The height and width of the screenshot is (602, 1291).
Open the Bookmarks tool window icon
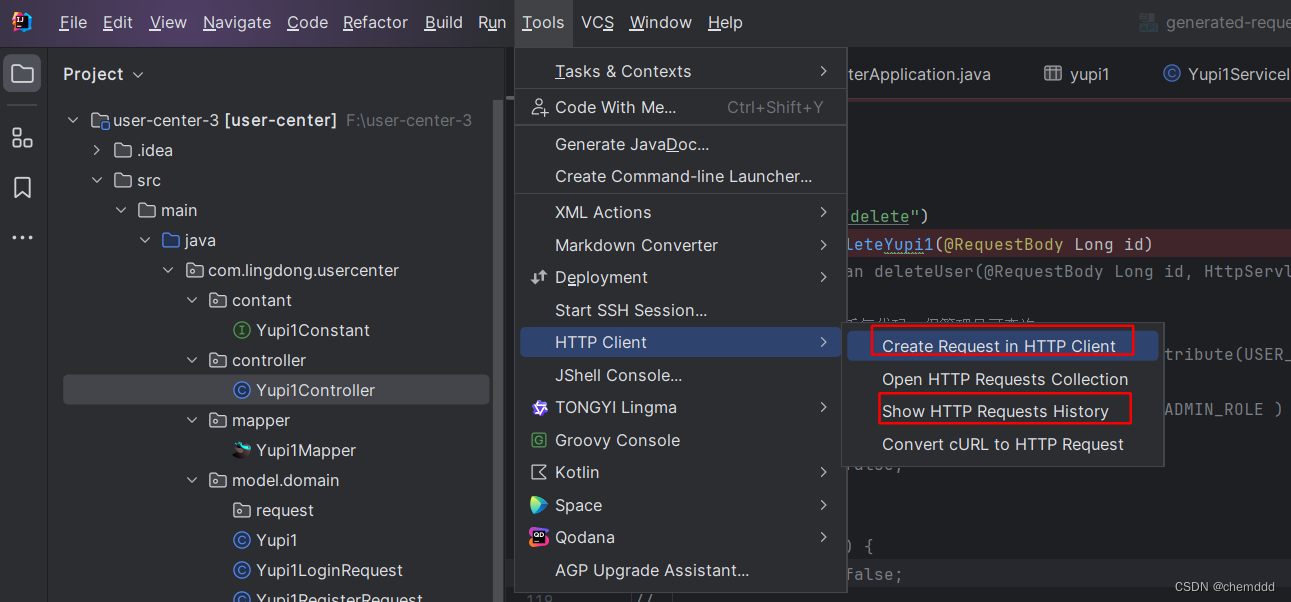point(22,187)
